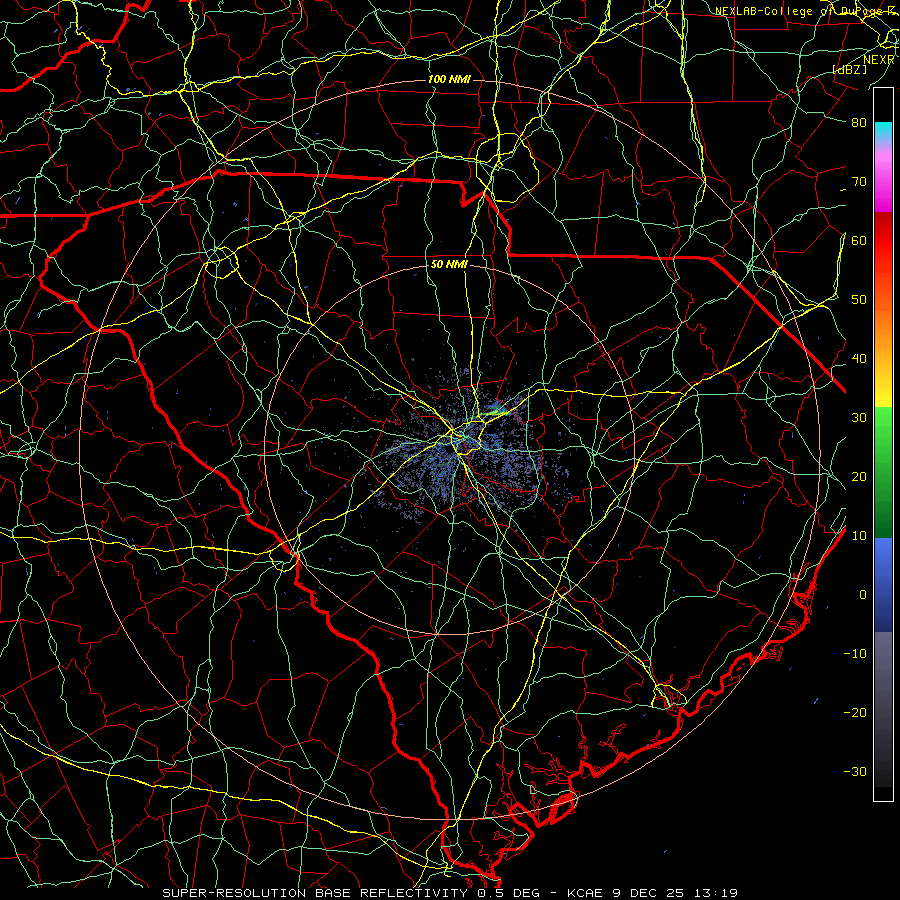Click the 100 NMI range ring label
The height and width of the screenshot is (900, 900).
pyautogui.click(x=449, y=79)
